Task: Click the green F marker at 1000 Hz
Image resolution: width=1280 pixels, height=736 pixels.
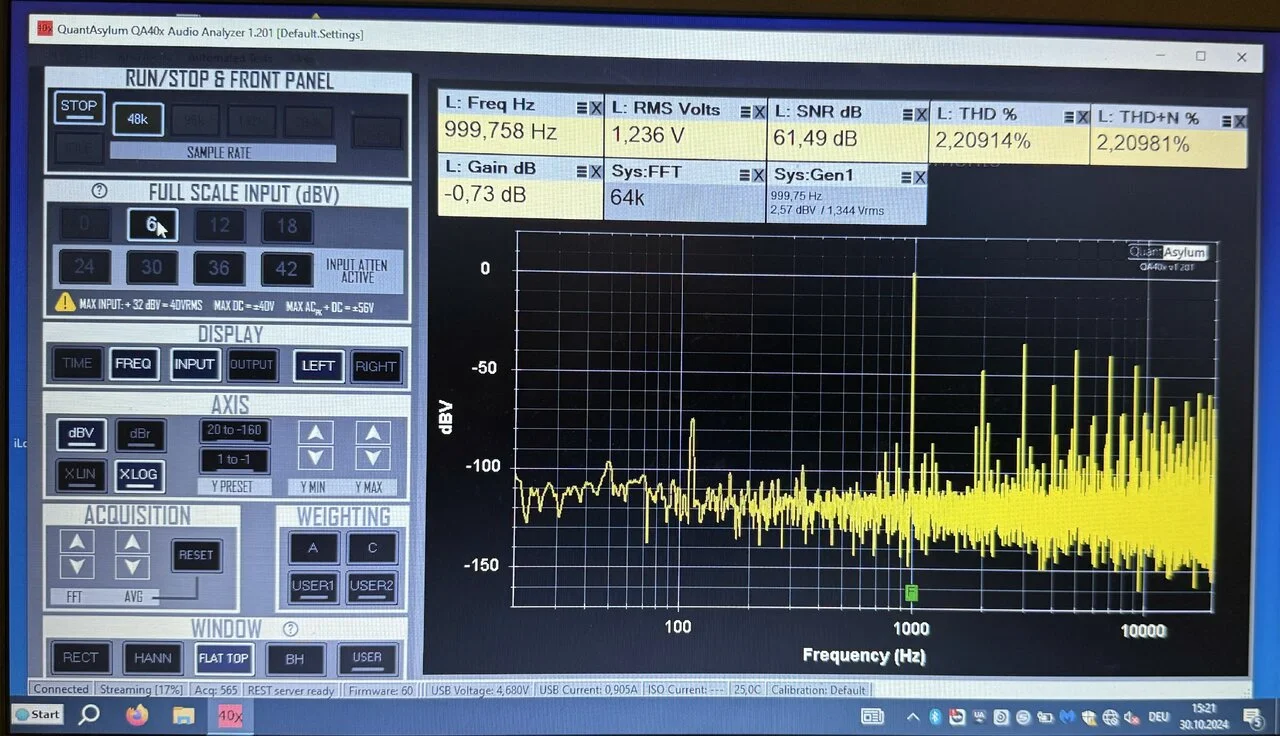Action: pyautogui.click(x=911, y=593)
